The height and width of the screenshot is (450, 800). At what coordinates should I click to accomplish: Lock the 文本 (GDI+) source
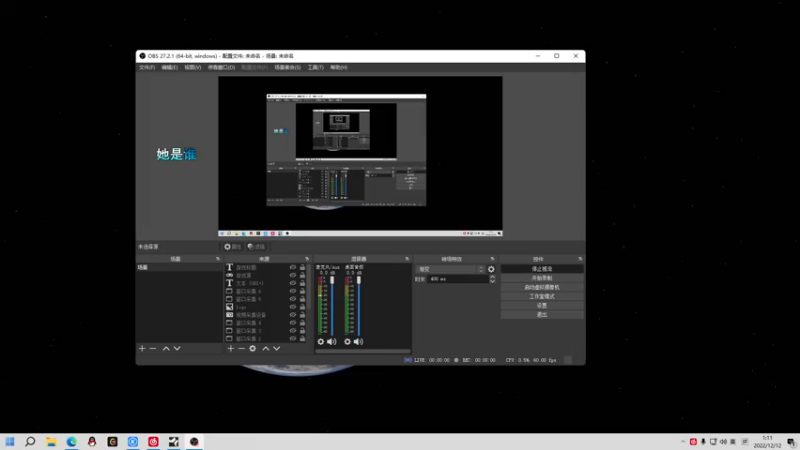[302, 283]
